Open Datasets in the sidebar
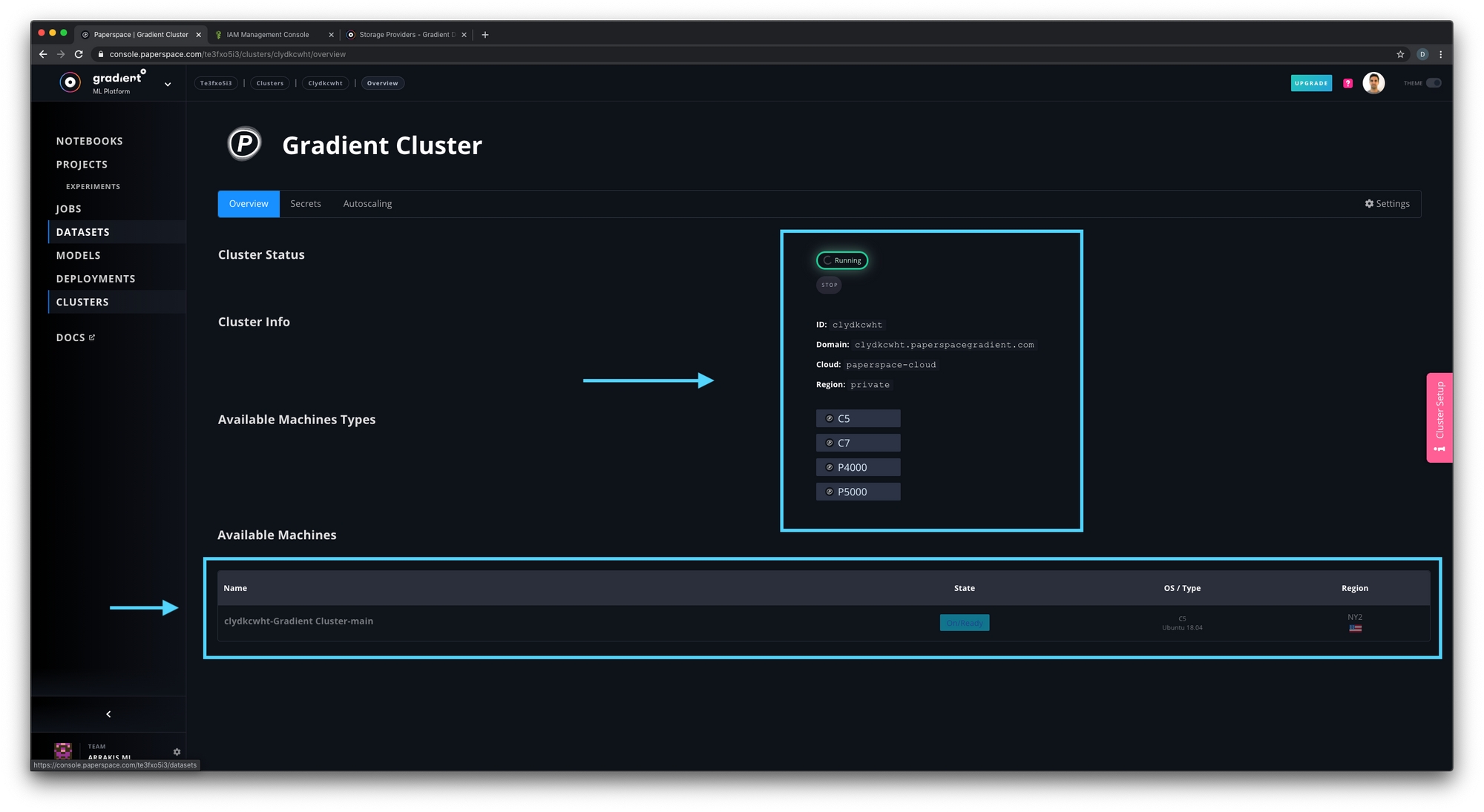 pos(82,232)
